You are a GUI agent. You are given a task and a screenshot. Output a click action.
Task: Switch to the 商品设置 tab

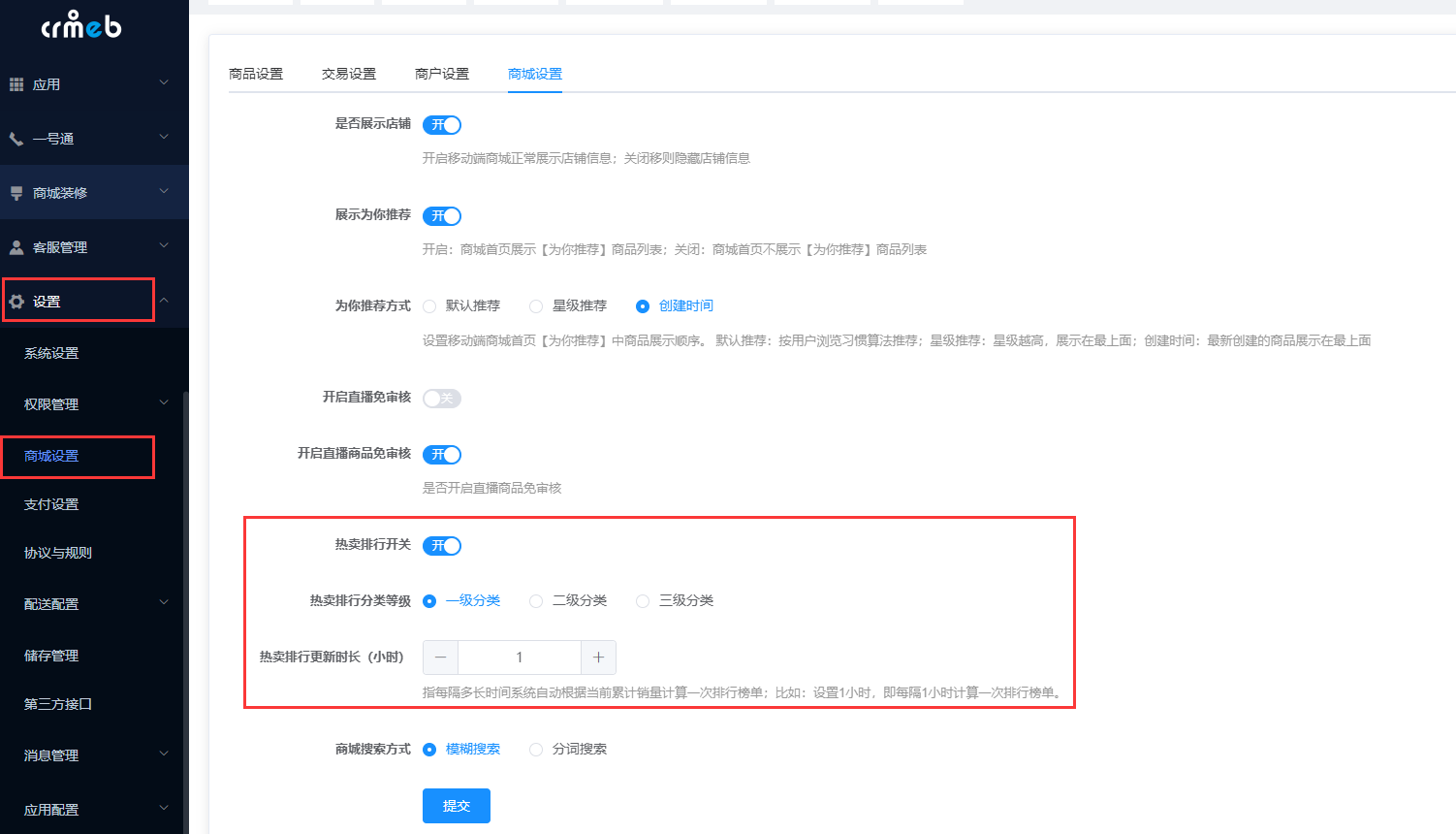(256, 74)
